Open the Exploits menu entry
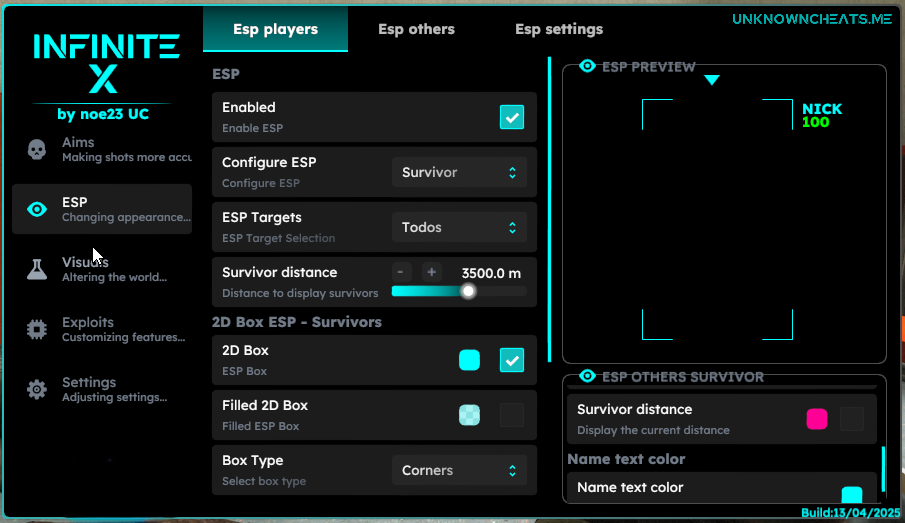 [102, 329]
